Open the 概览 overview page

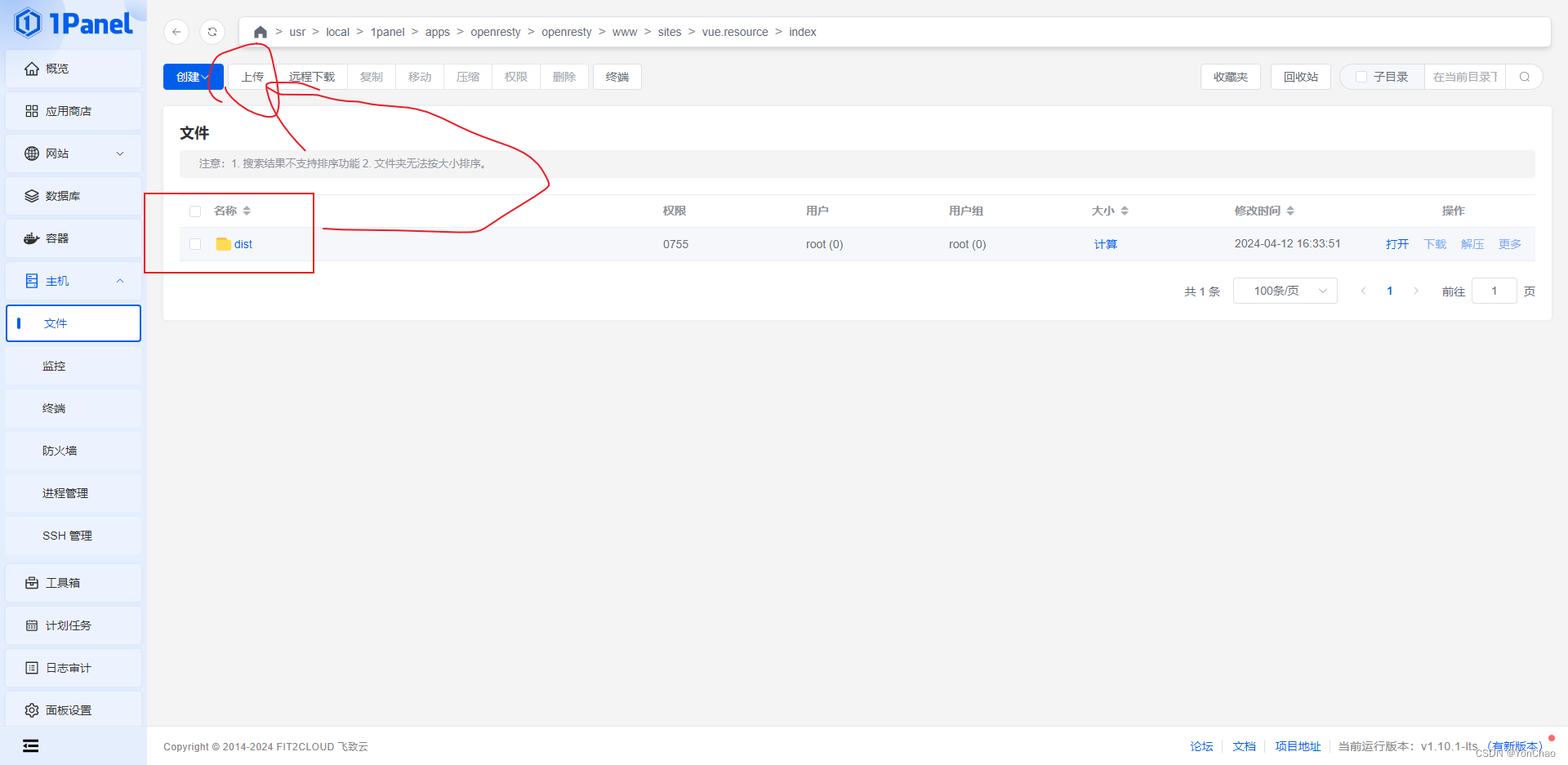tap(73, 69)
